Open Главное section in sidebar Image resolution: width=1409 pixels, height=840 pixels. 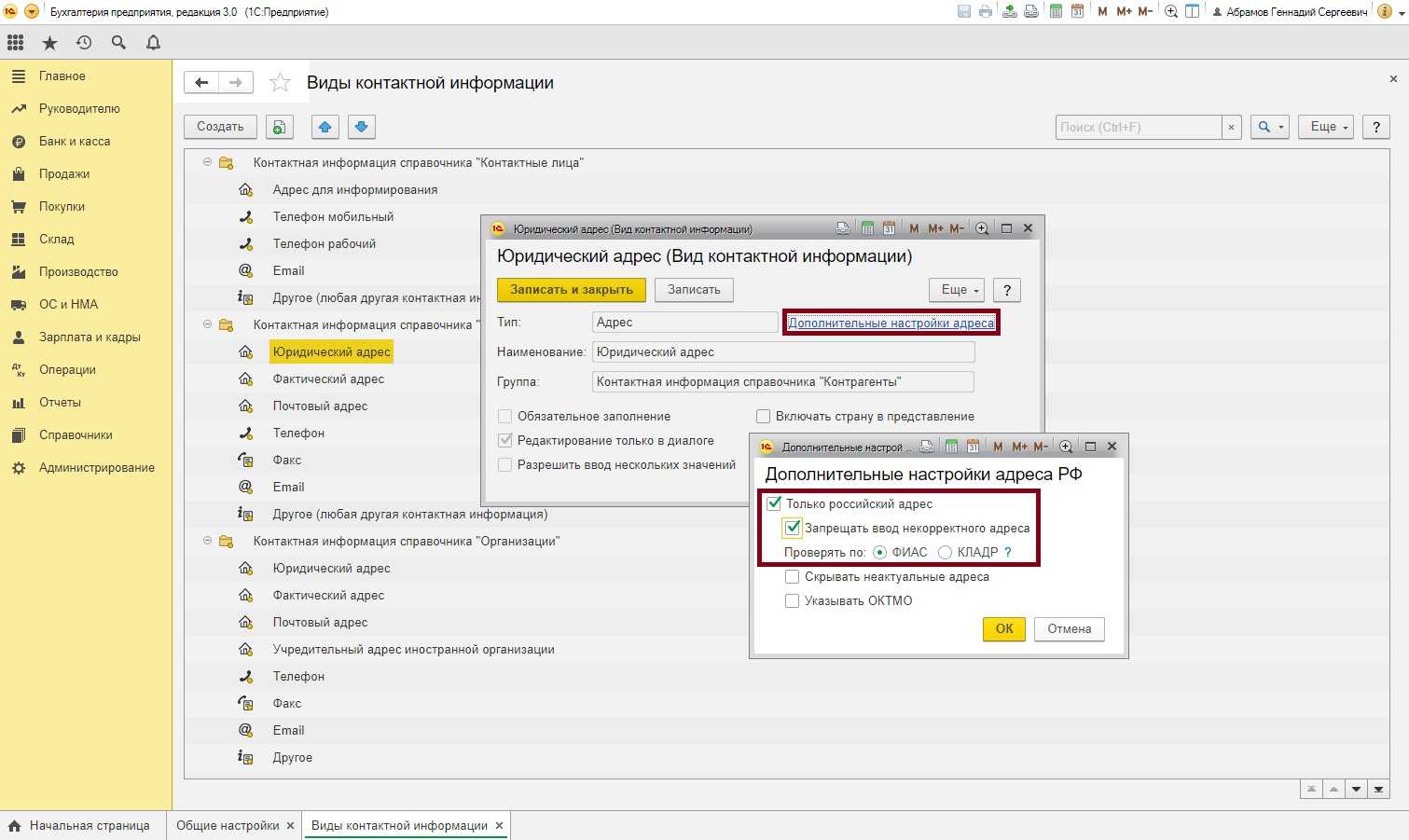pos(62,76)
